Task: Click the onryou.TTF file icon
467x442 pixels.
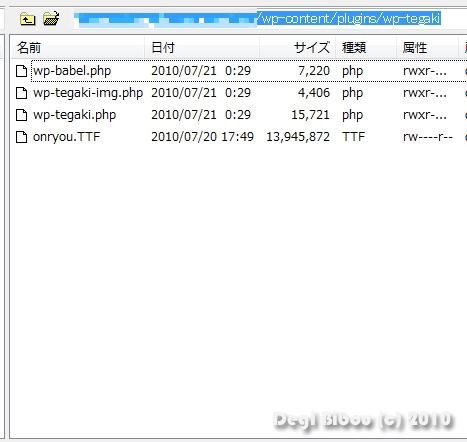Action: click(x=22, y=137)
